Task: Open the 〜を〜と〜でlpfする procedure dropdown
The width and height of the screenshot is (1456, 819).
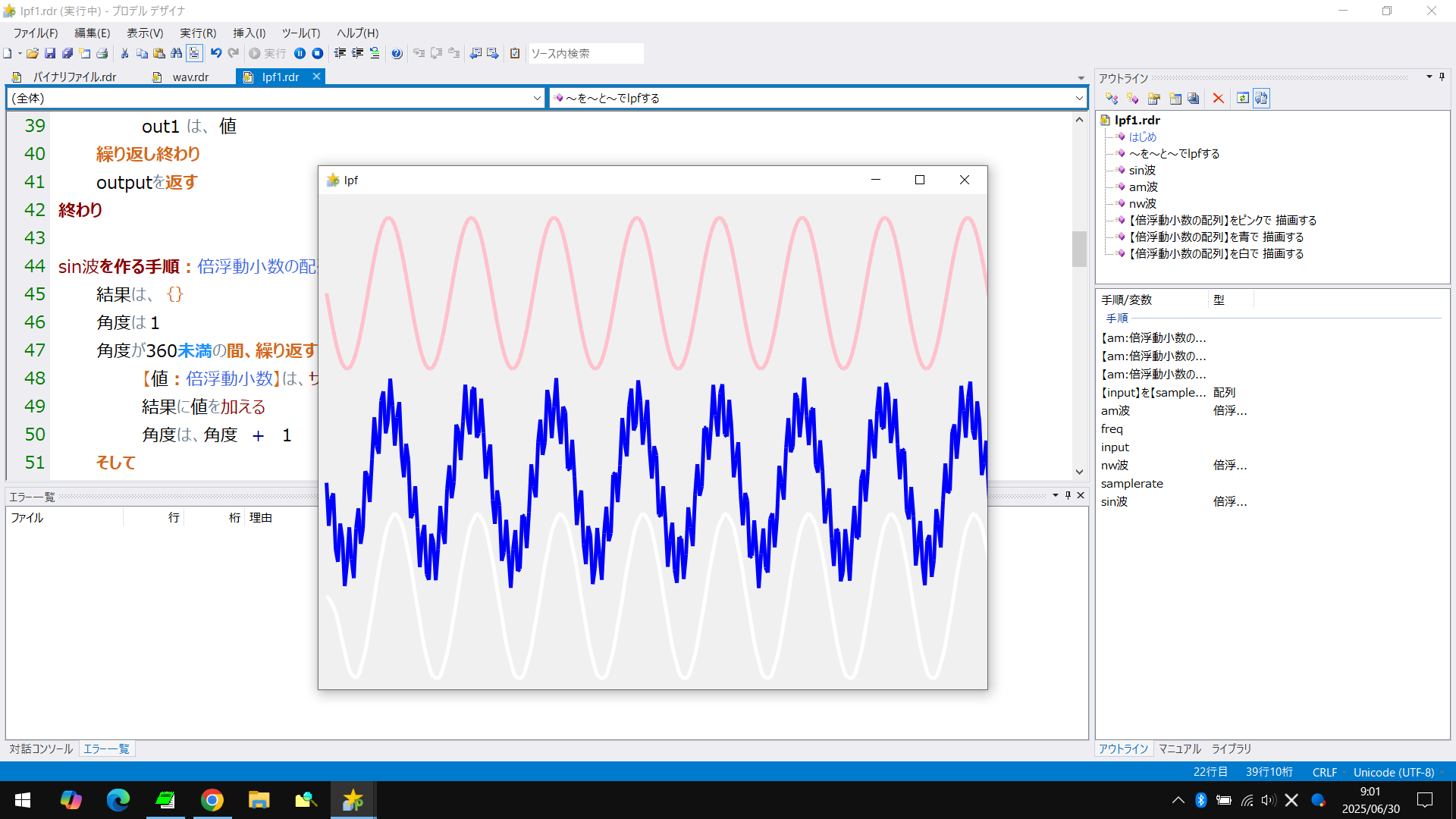Action: pos(1079,98)
